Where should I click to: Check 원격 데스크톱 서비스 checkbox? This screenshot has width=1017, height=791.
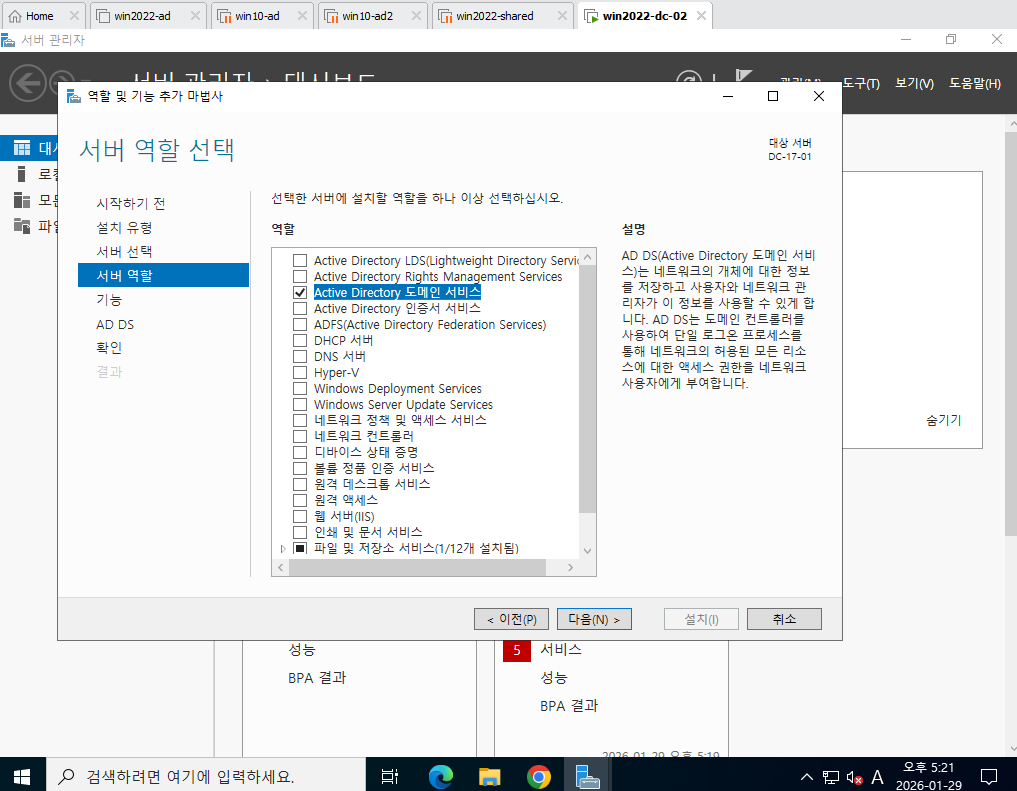[x=300, y=484]
